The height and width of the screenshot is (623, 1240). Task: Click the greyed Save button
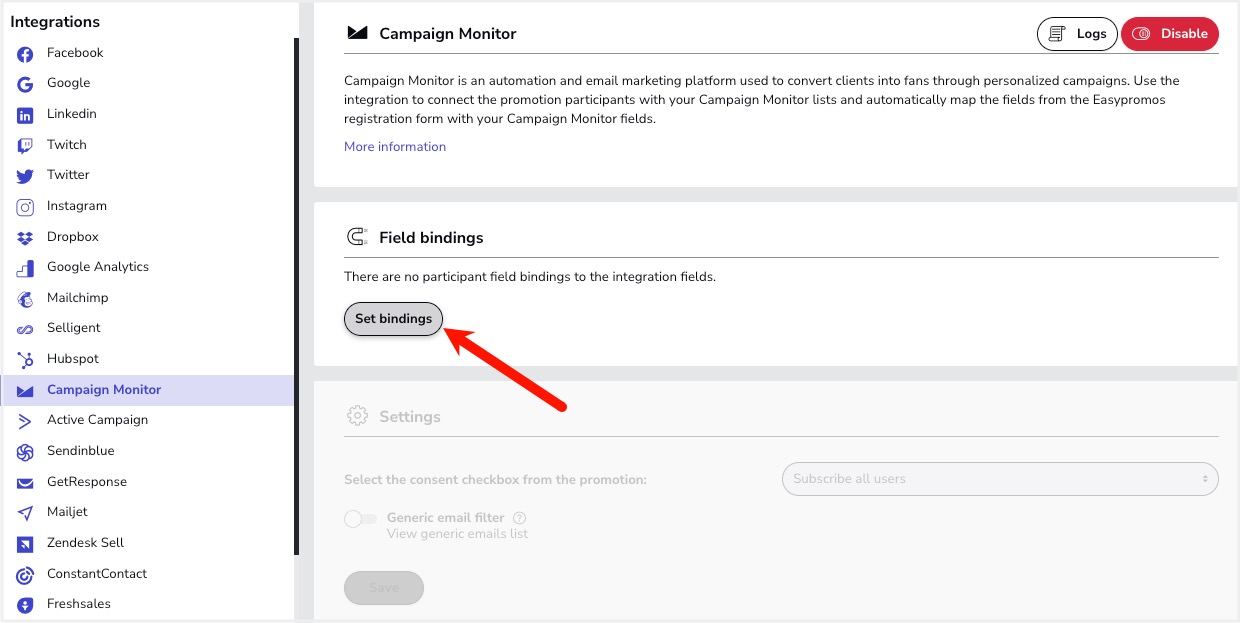[384, 588]
